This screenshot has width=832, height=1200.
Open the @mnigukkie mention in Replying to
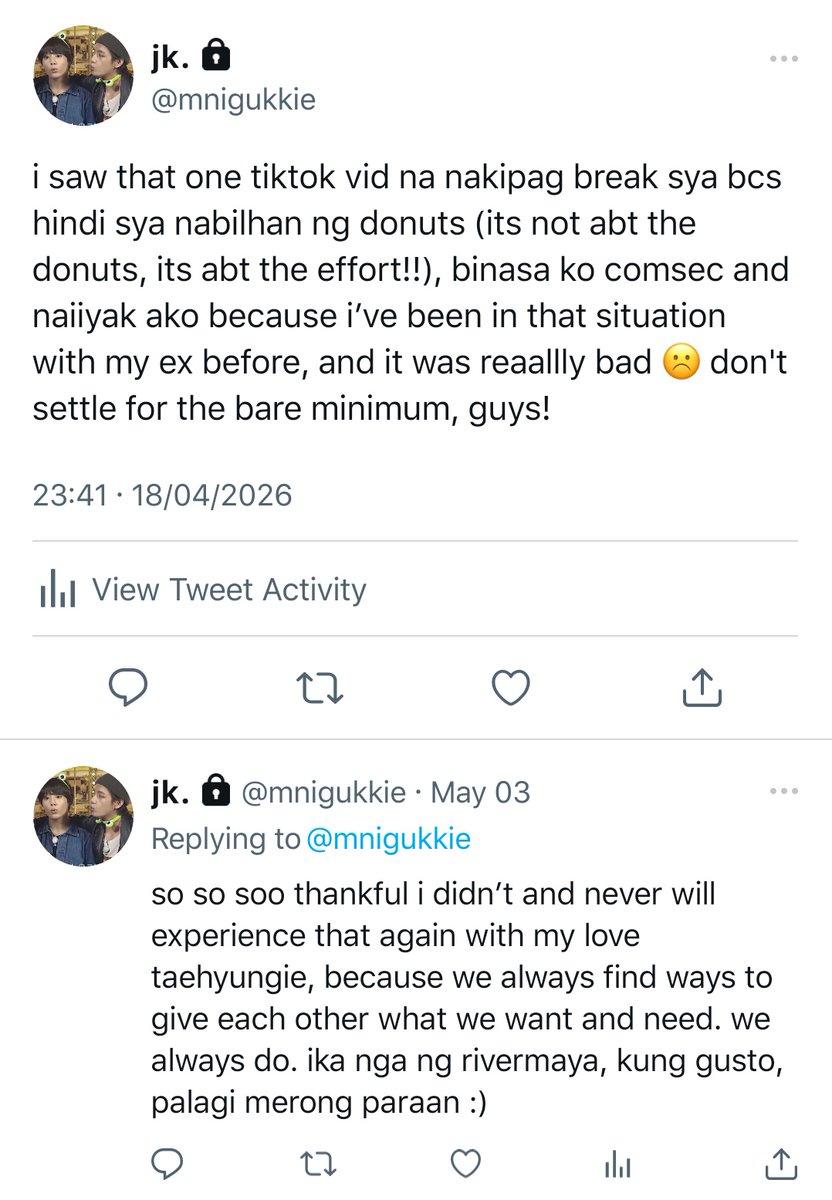tap(388, 839)
